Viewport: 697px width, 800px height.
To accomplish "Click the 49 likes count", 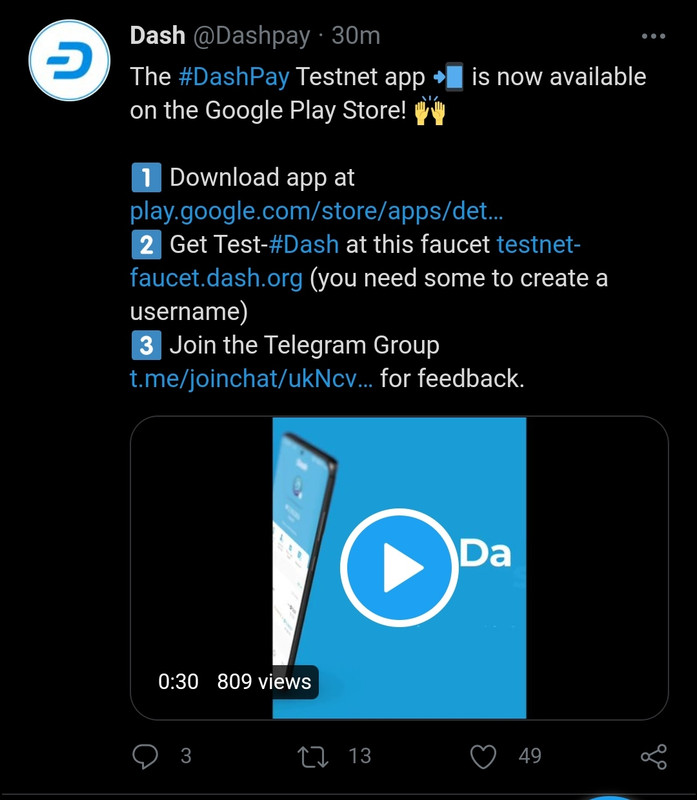I will click(x=530, y=756).
